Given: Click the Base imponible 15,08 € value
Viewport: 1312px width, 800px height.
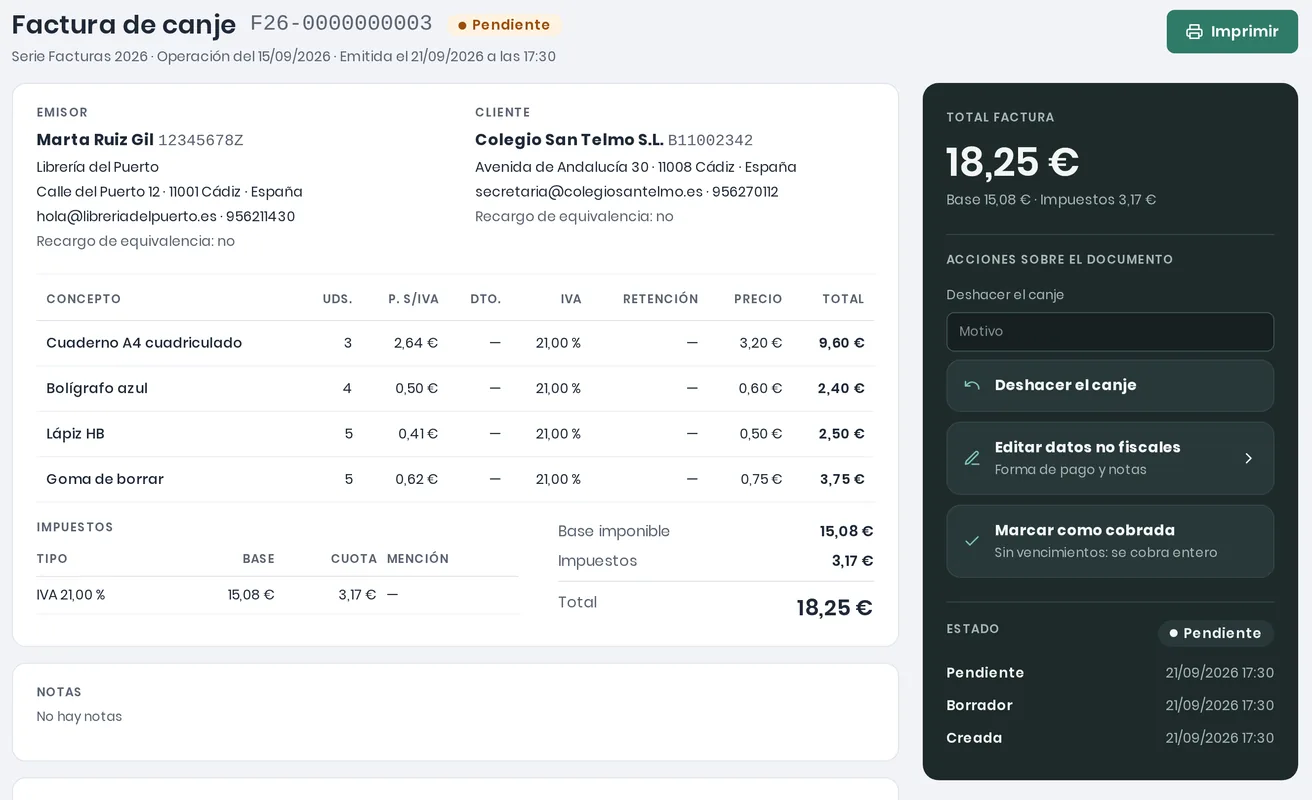Looking at the screenshot, I should (x=846, y=531).
